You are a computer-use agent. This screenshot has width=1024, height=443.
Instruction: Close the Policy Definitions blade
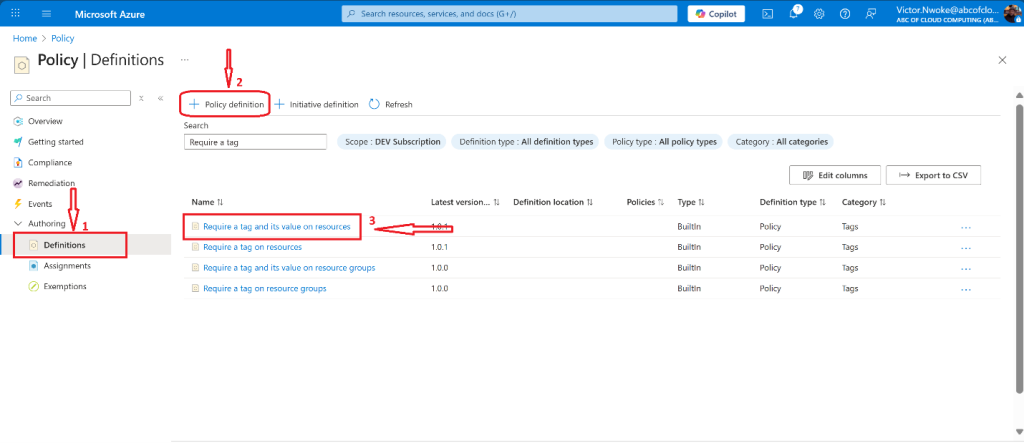pos(1002,60)
